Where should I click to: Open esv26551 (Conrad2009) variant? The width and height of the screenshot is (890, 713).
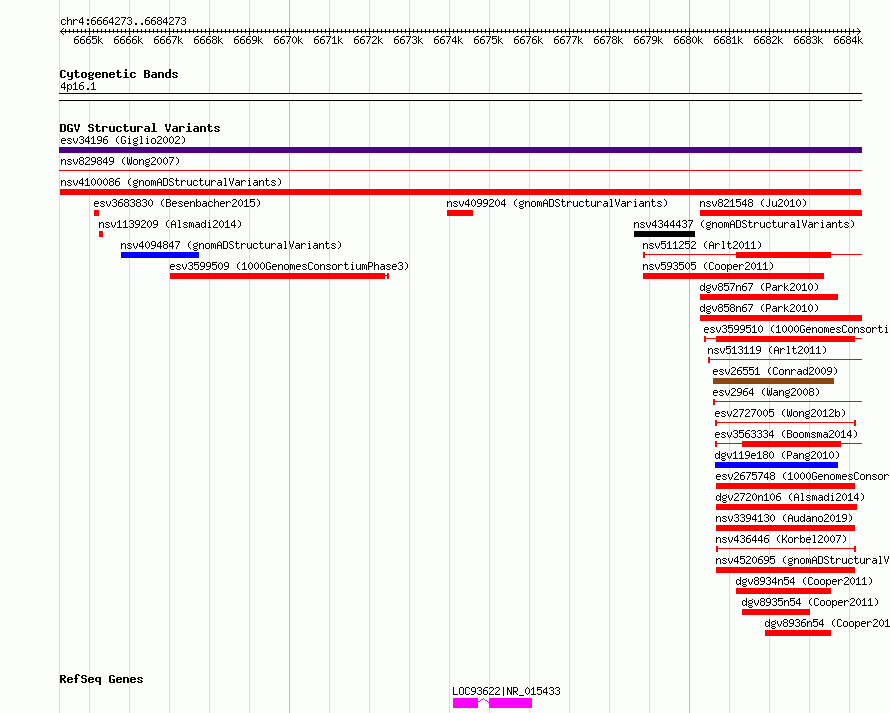(x=775, y=371)
